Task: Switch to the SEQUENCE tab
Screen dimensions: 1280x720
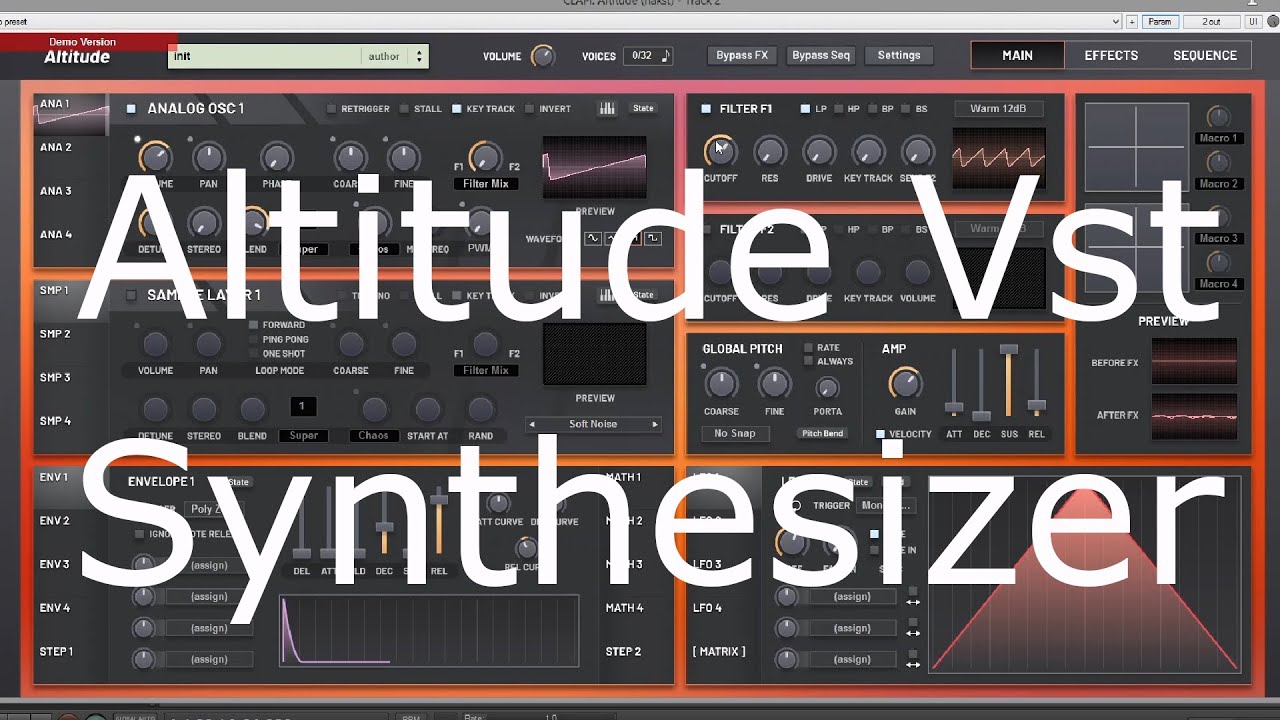Action: 1205,56
